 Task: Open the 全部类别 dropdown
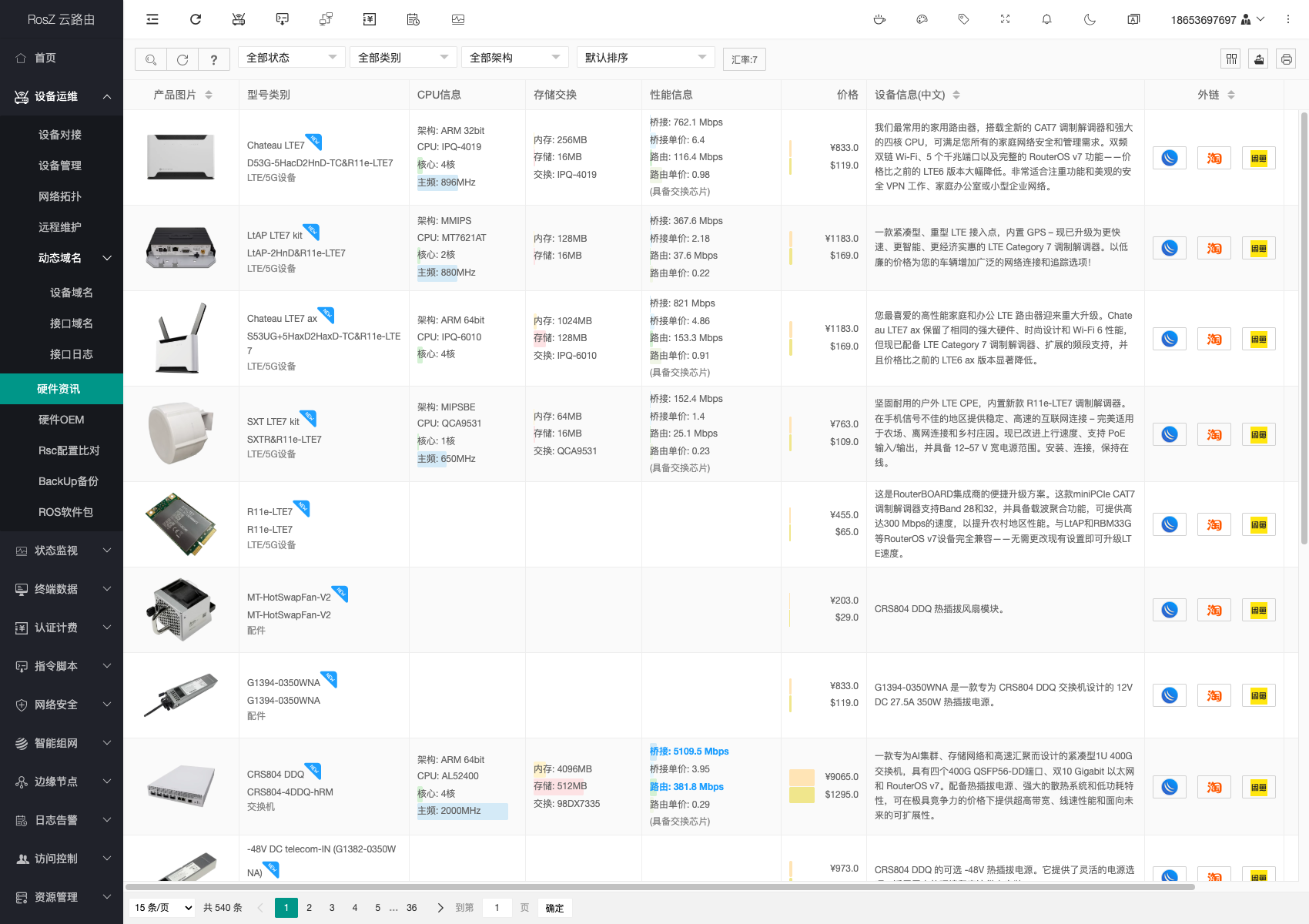[403, 58]
